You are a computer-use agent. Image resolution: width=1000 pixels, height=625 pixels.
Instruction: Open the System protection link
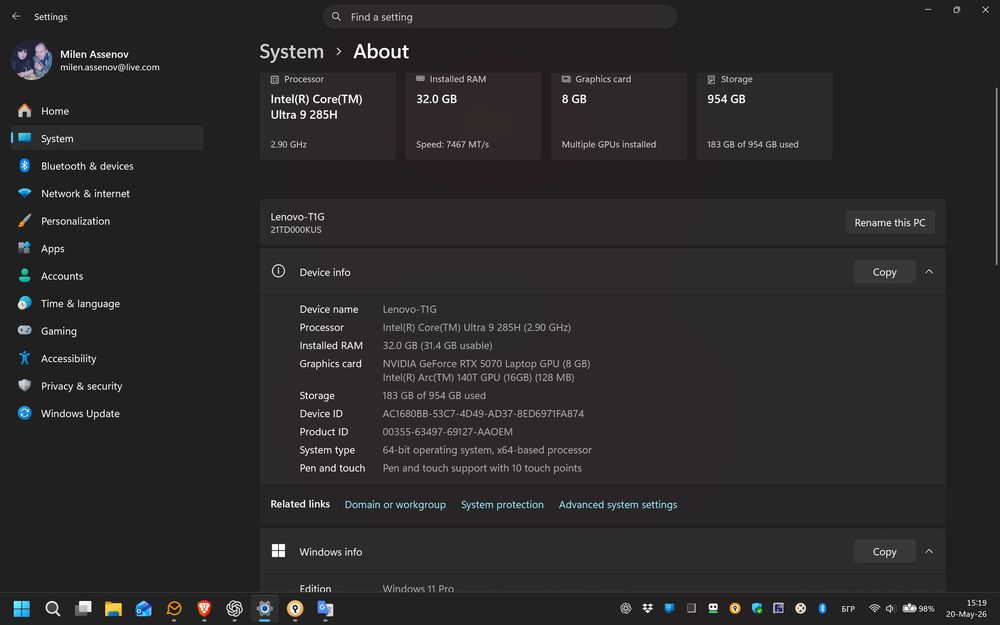pos(502,504)
